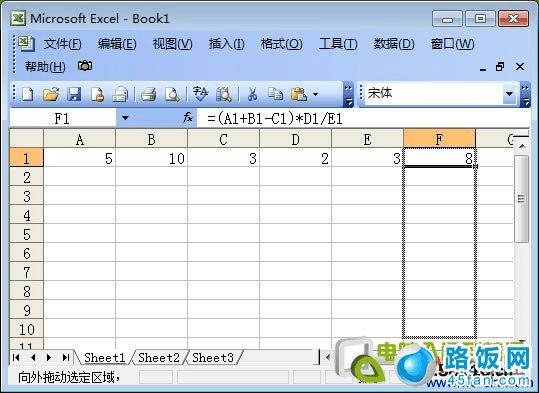Click the Permission icon in toolbar
539x393 pixels.
(97, 94)
